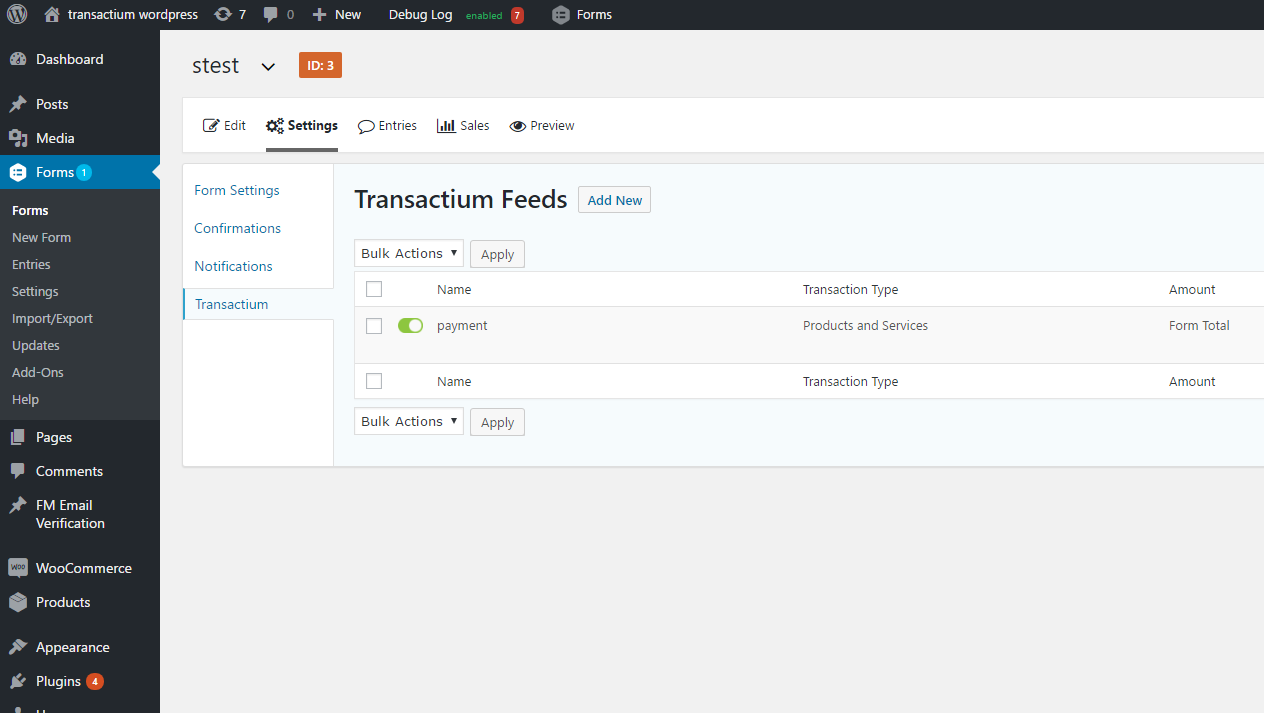This screenshot has height=713, width=1264.
Task: Switch to the Edit tab
Action: point(225,125)
